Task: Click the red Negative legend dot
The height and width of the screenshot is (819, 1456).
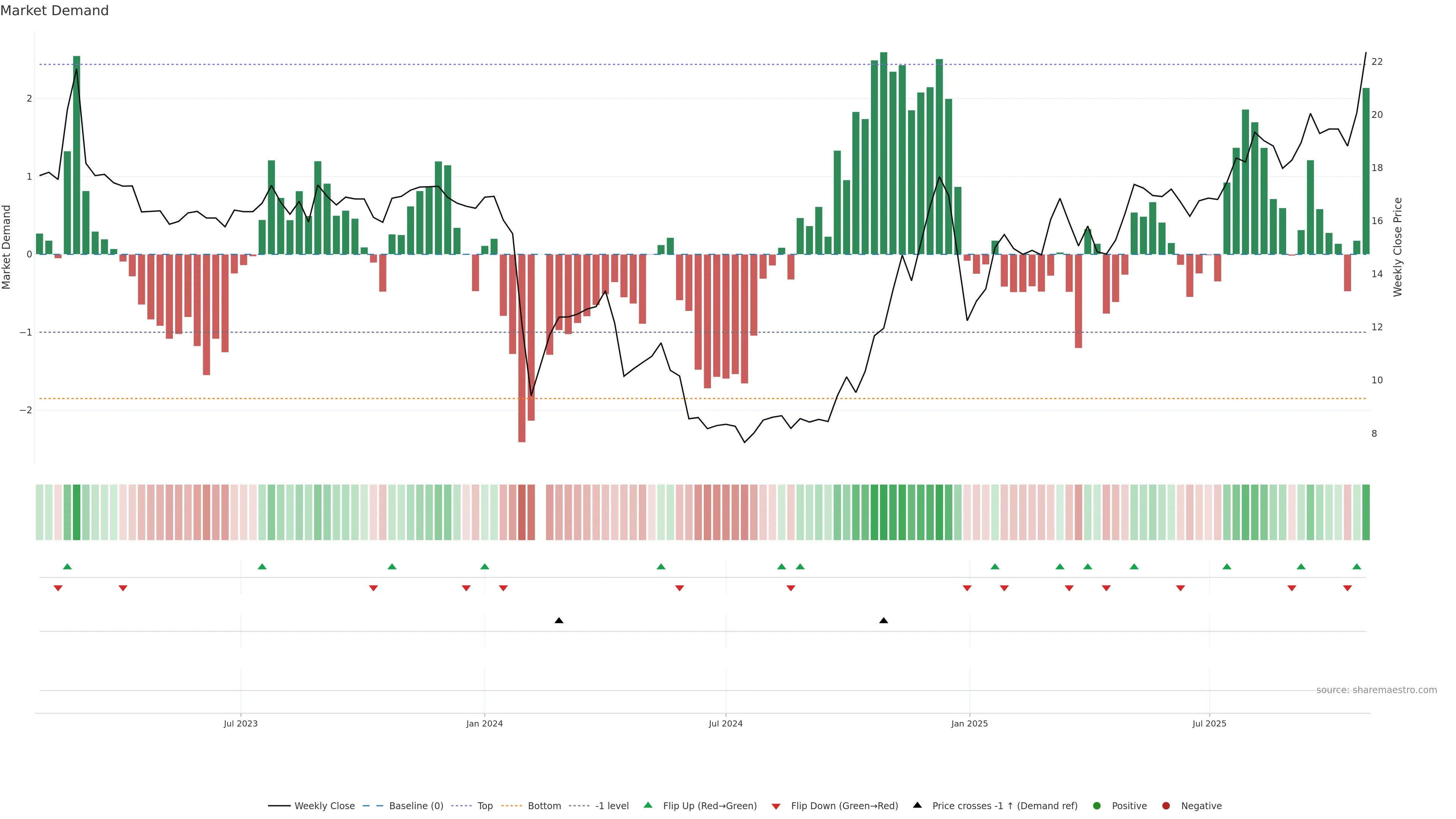Action: [x=1166, y=806]
